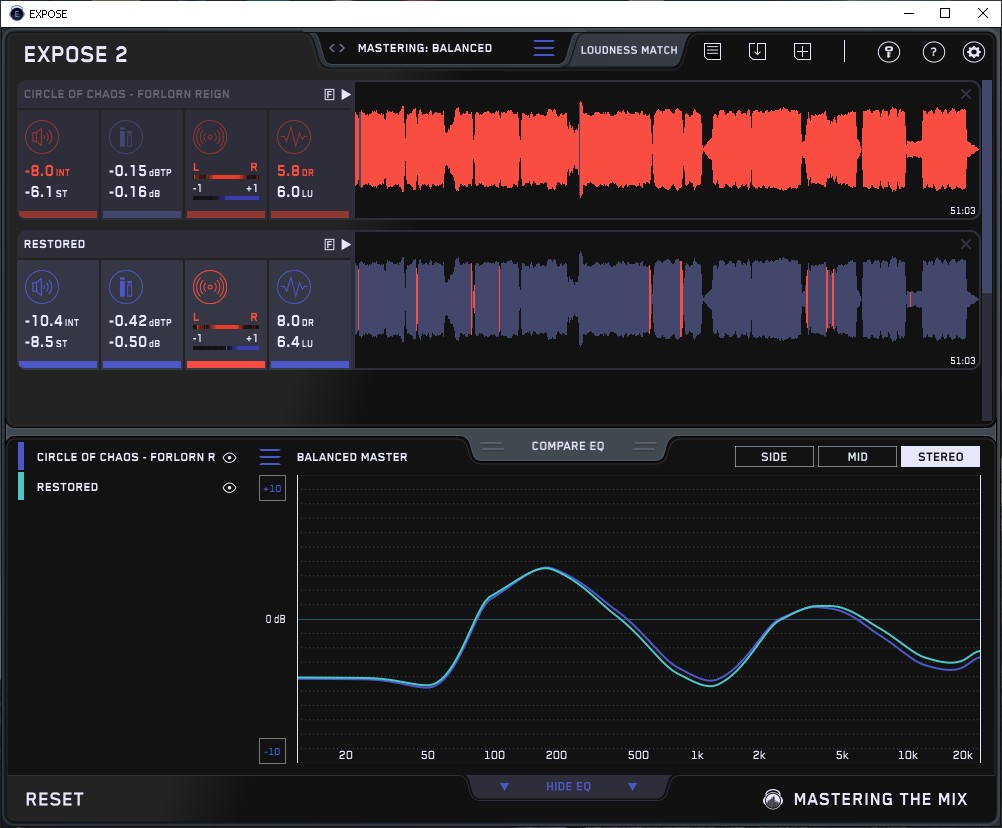
Task: Click the -8.0 INT loudness value
Action: coord(47,171)
